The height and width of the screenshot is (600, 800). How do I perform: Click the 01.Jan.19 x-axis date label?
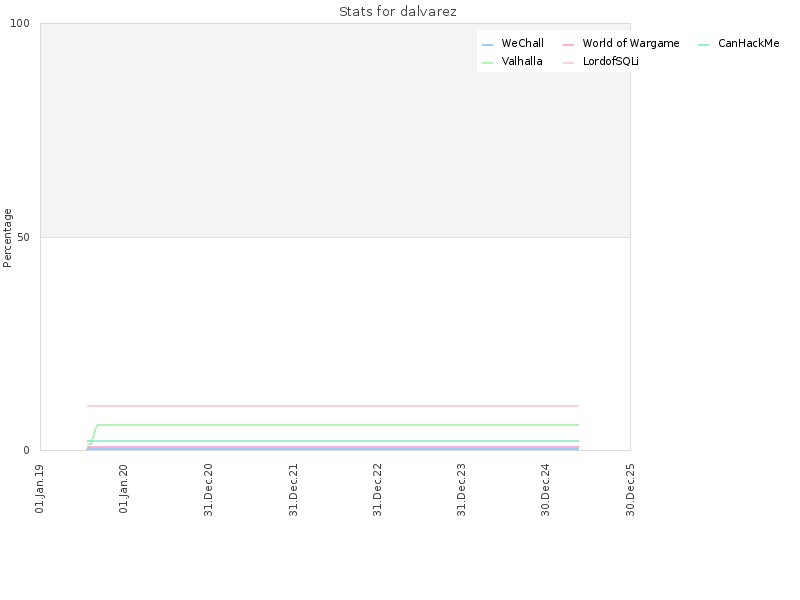coord(39,489)
